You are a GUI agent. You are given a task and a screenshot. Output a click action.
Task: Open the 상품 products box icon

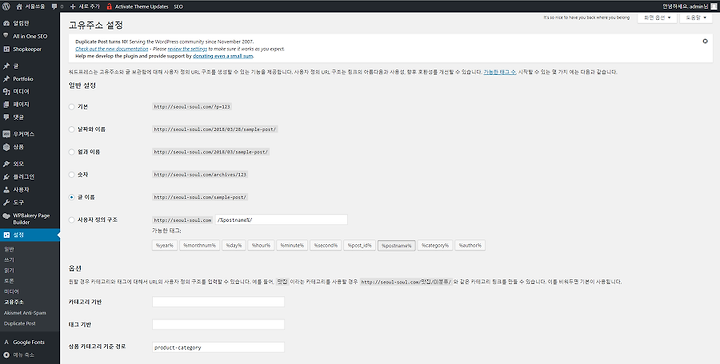6,147
